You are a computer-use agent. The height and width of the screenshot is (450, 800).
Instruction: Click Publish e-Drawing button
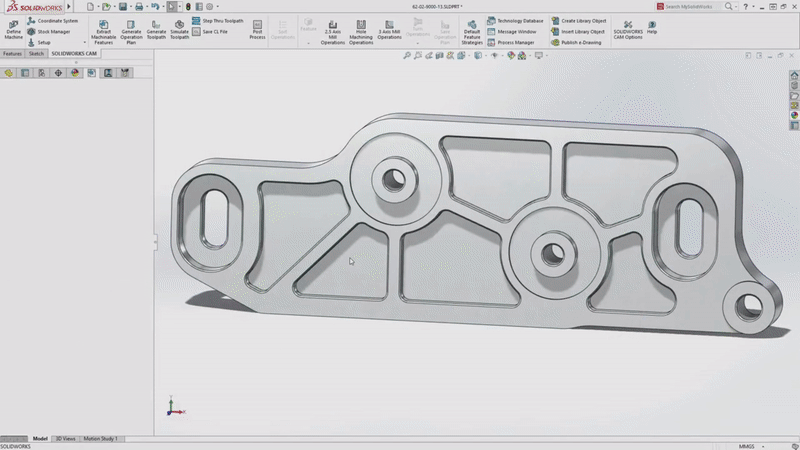(582, 43)
